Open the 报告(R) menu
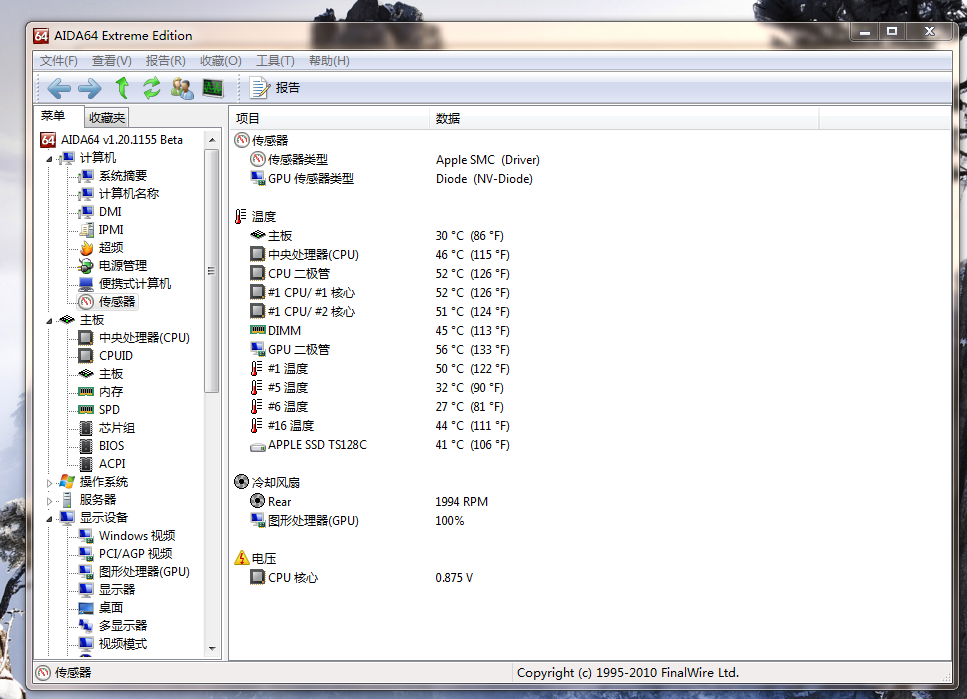 [165, 60]
